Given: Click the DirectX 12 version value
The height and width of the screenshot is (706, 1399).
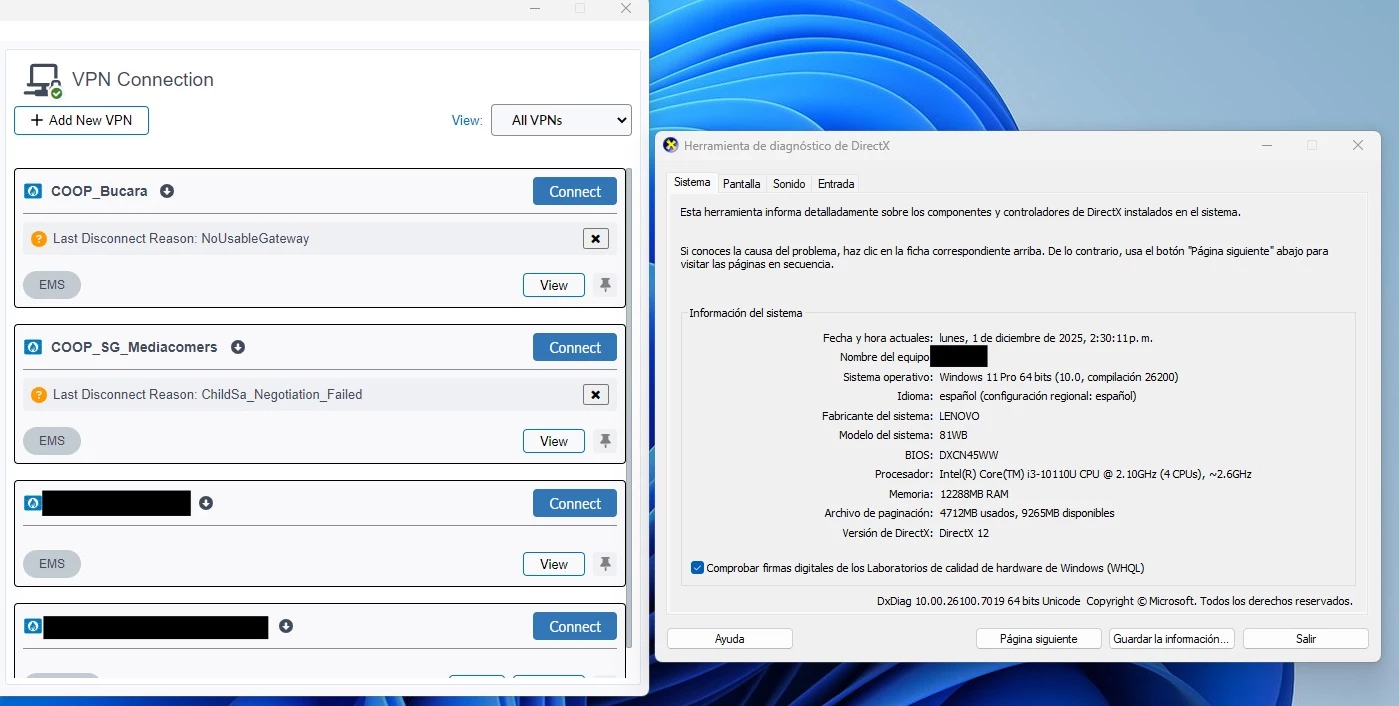Looking at the screenshot, I should pyautogui.click(x=963, y=533).
